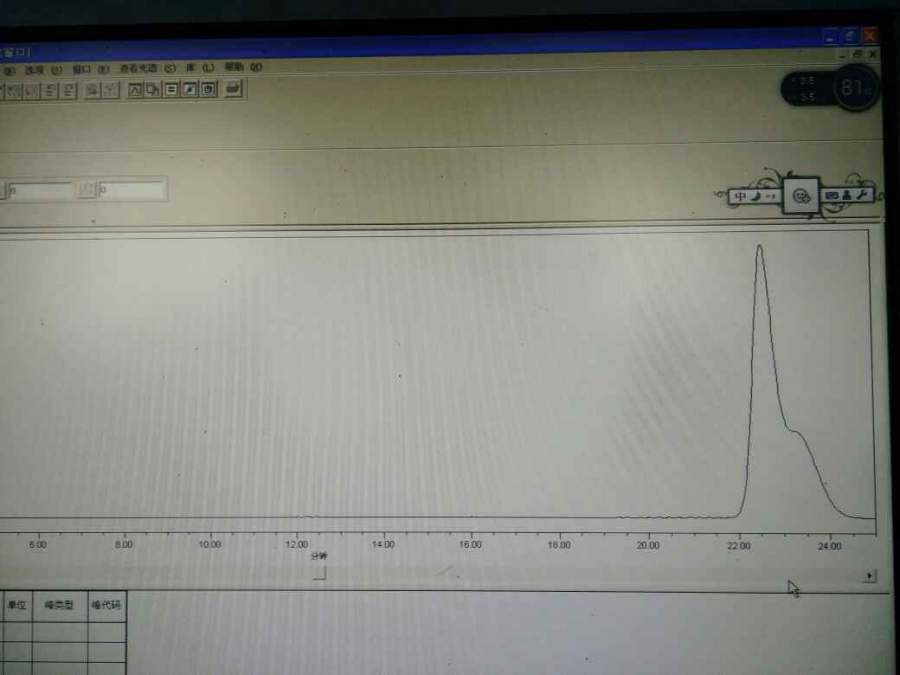Image resolution: width=900 pixels, height=675 pixels.
Task: Click the 22.00 label on the time axis
Action: tap(739, 546)
